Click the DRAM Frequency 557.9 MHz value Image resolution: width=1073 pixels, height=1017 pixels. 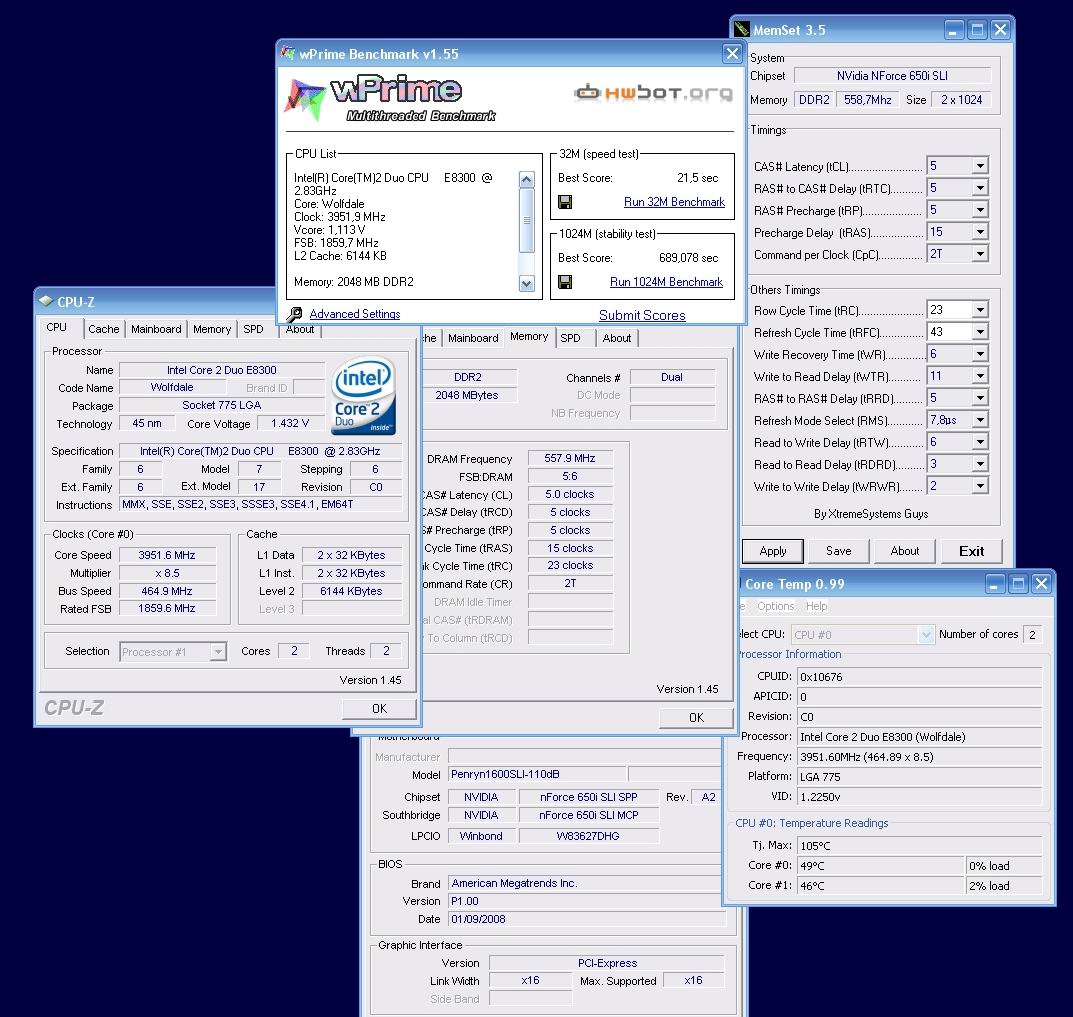pos(570,459)
